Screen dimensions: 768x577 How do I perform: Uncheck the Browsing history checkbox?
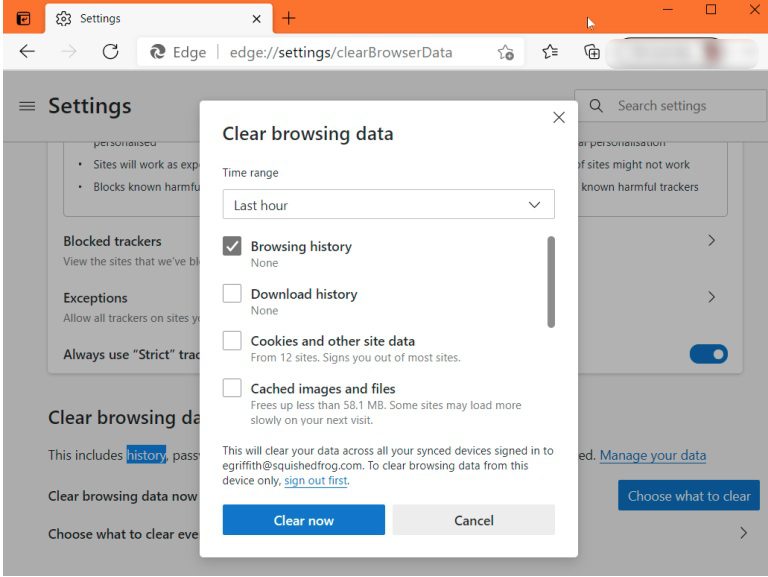coord(232,246)
